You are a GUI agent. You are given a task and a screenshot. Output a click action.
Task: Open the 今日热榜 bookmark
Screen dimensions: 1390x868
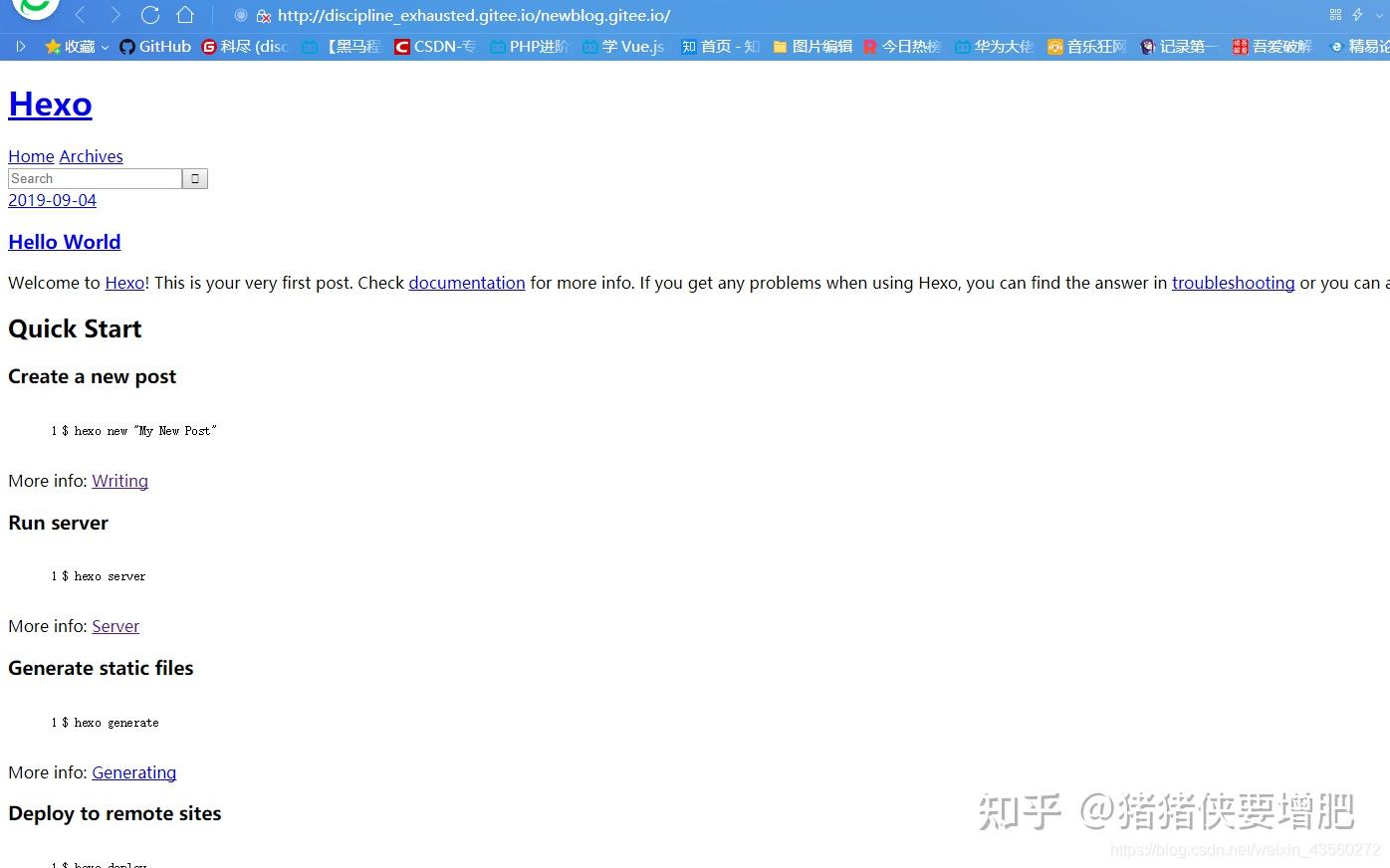902,46
